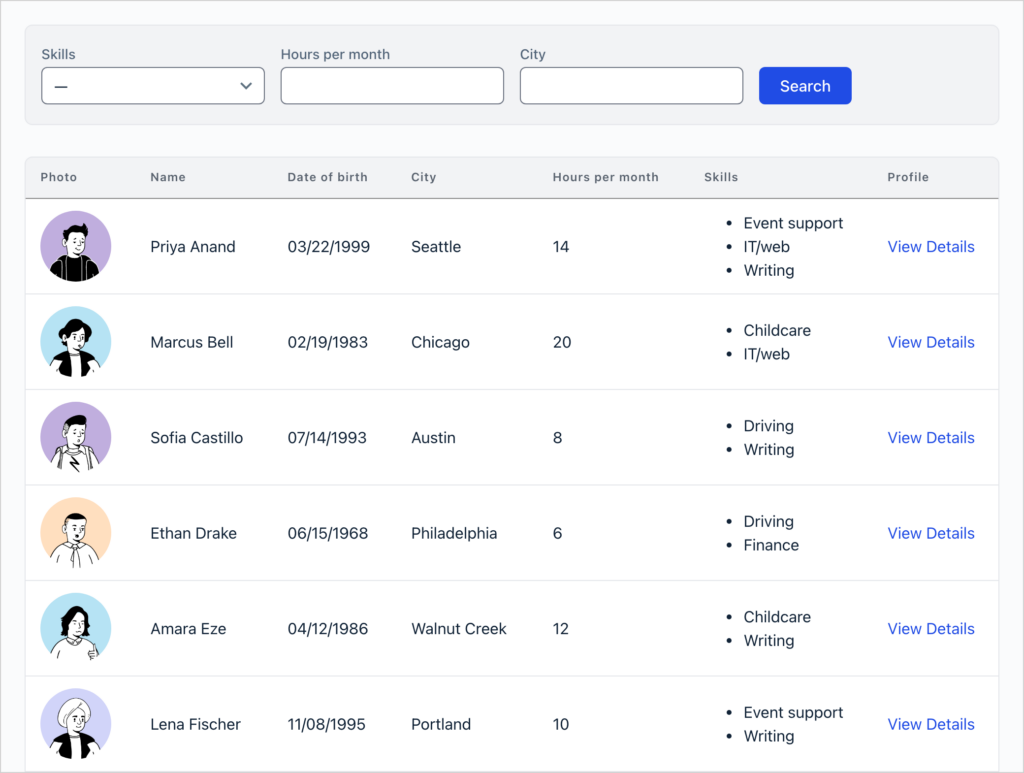
Task: Click the Portland city cell
Action: pyautogui.click(x=441, y=724)
